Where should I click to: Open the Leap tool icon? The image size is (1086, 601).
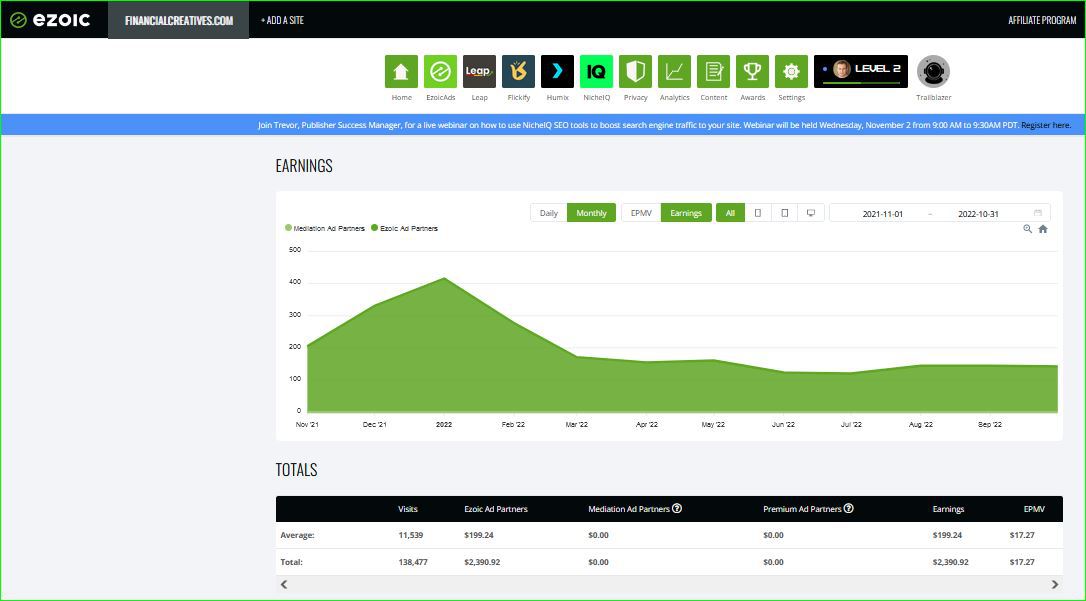coord(479,71)
